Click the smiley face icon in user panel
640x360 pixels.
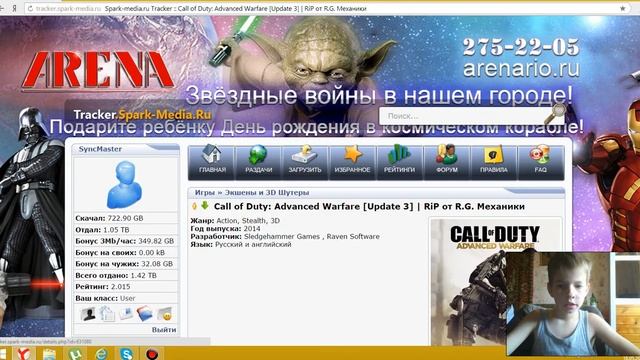[165, 314]
